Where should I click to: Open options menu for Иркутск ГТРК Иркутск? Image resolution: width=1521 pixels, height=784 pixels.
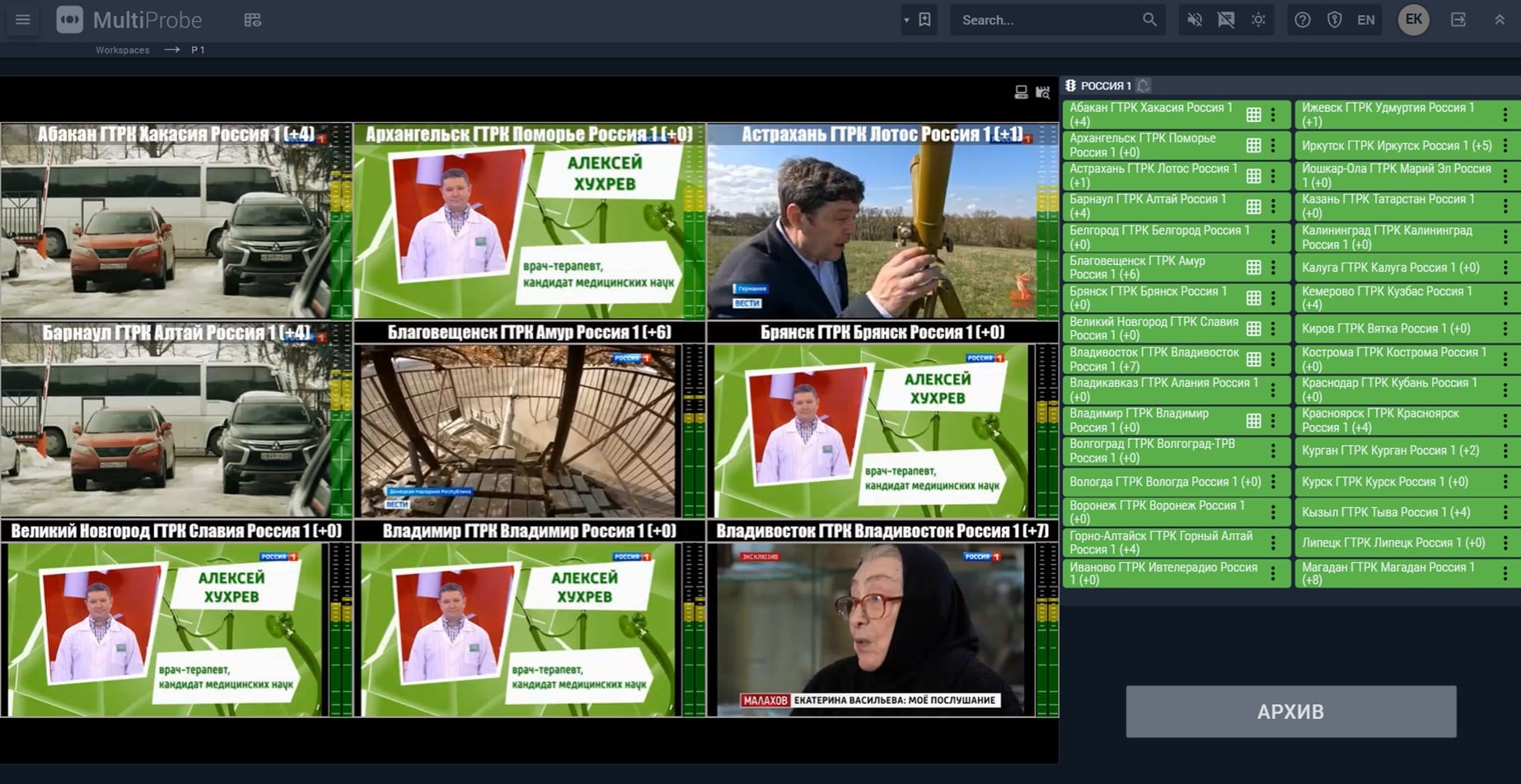click(x=1505, y=145)
